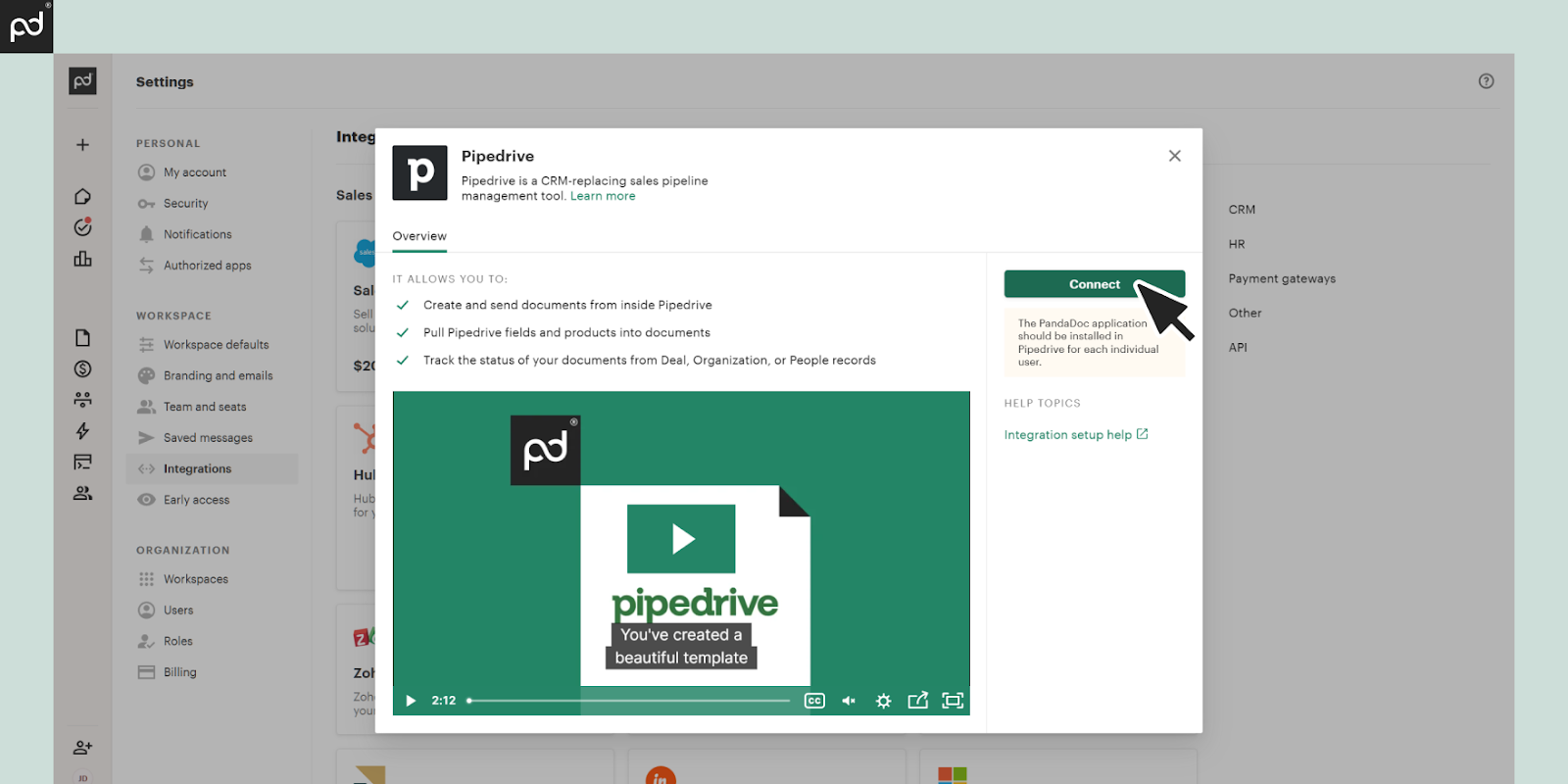Filter integrations by API category
Image resolution: width=1568 pixels, height=784 pixels.
[1238, 348]
